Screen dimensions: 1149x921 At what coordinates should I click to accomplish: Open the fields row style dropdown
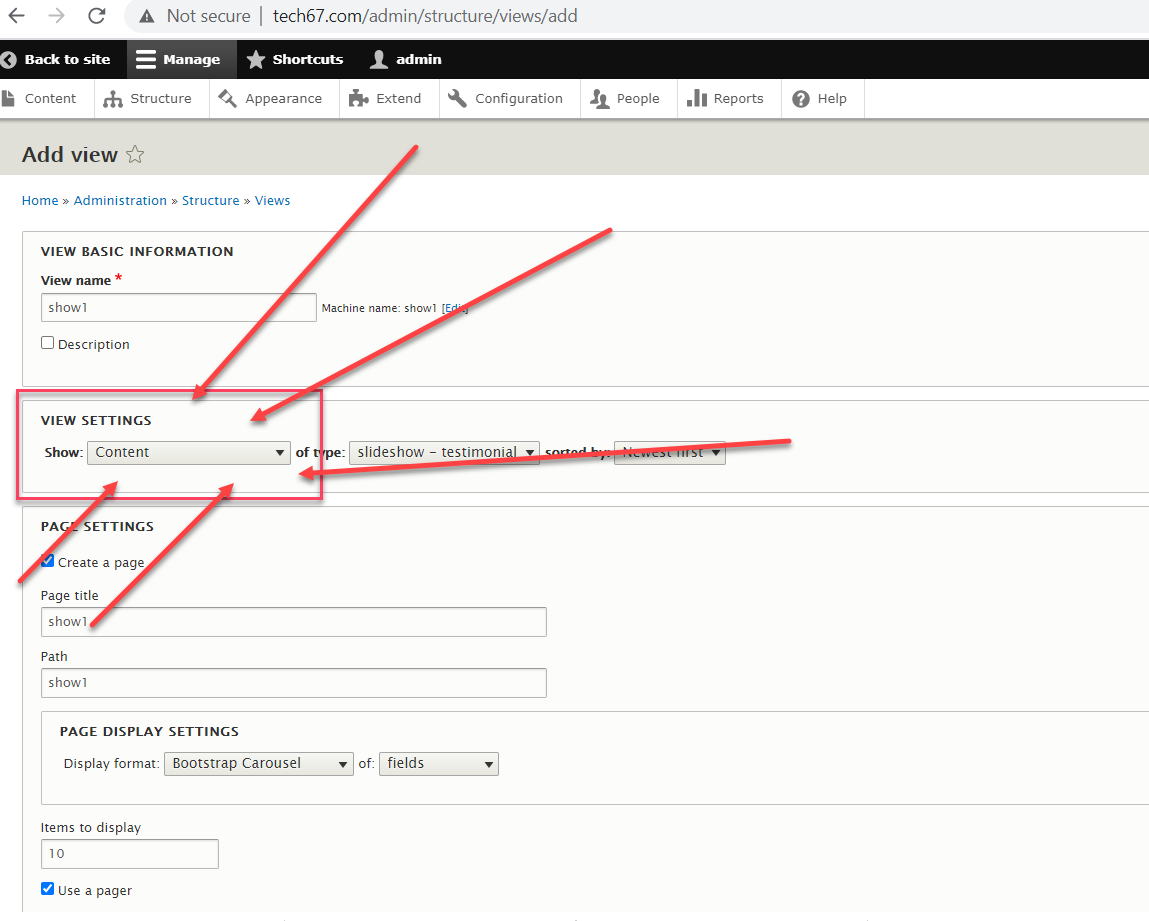coord(439,763)
